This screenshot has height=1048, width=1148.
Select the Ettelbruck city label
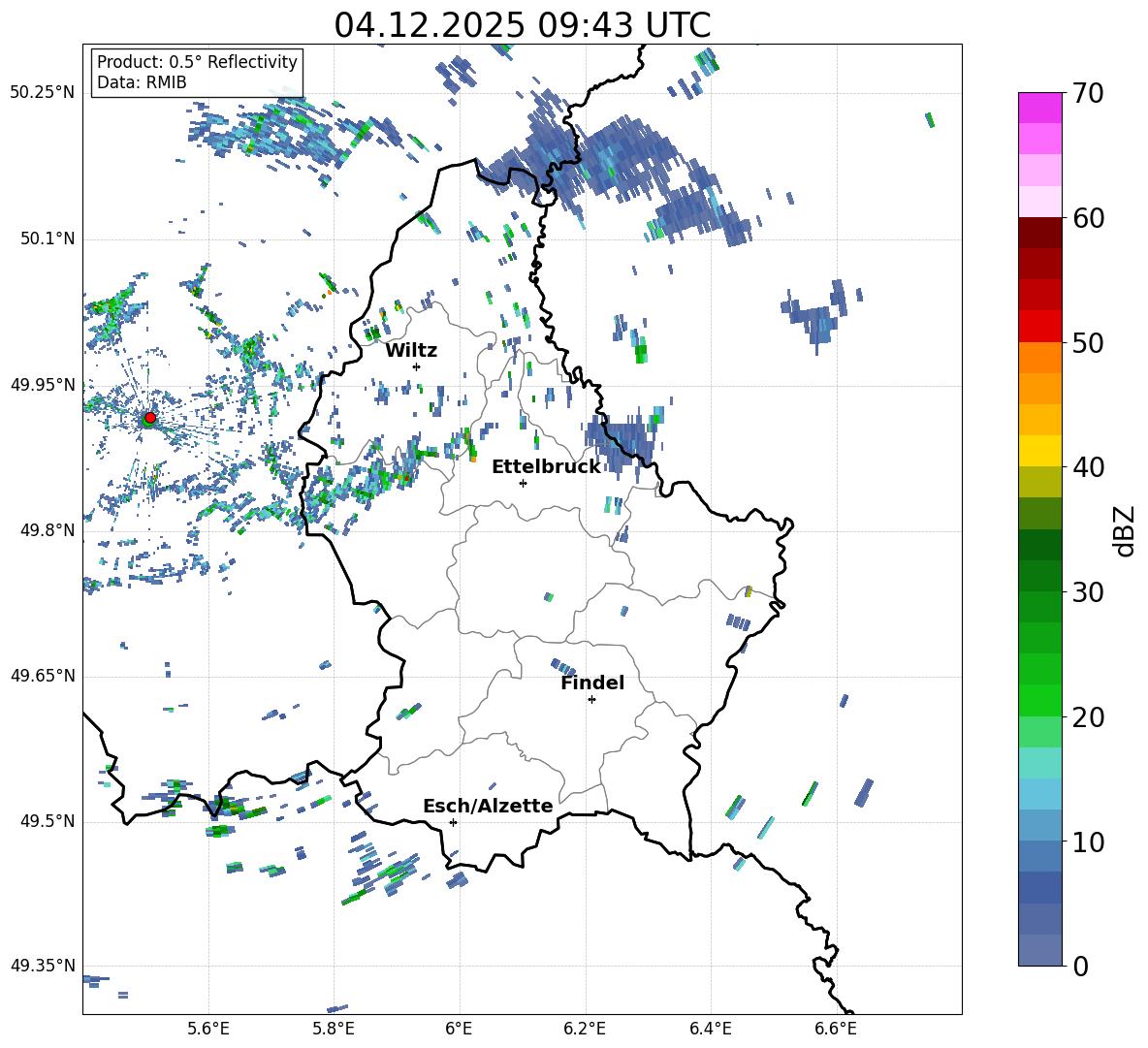(546, 467)
